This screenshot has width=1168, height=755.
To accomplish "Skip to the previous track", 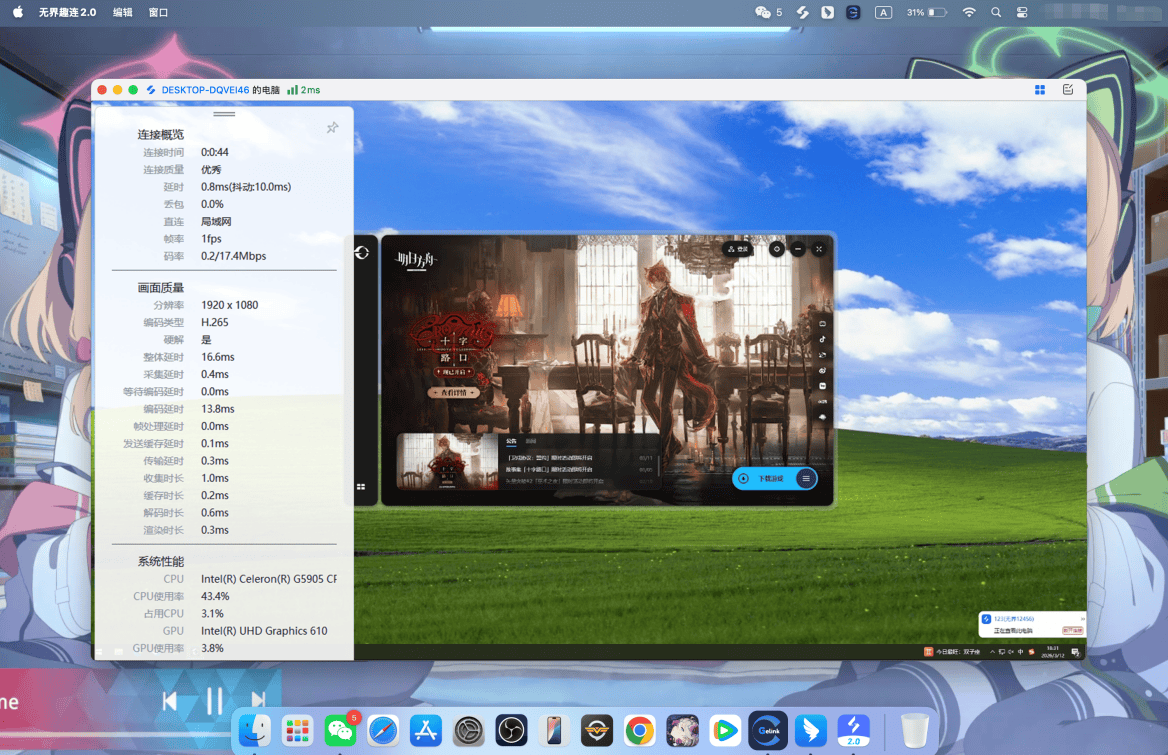I will click(x=170, y=701).
